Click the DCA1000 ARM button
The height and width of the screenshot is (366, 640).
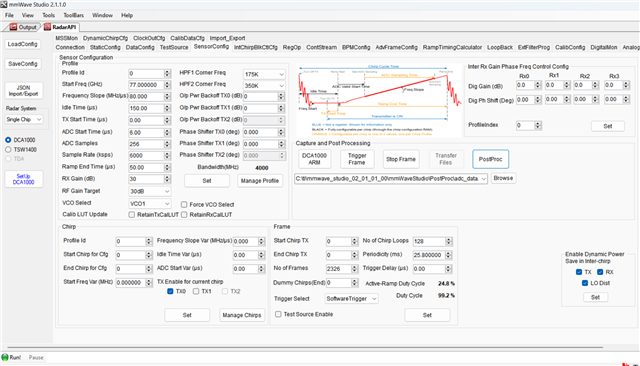coord(314,159)
